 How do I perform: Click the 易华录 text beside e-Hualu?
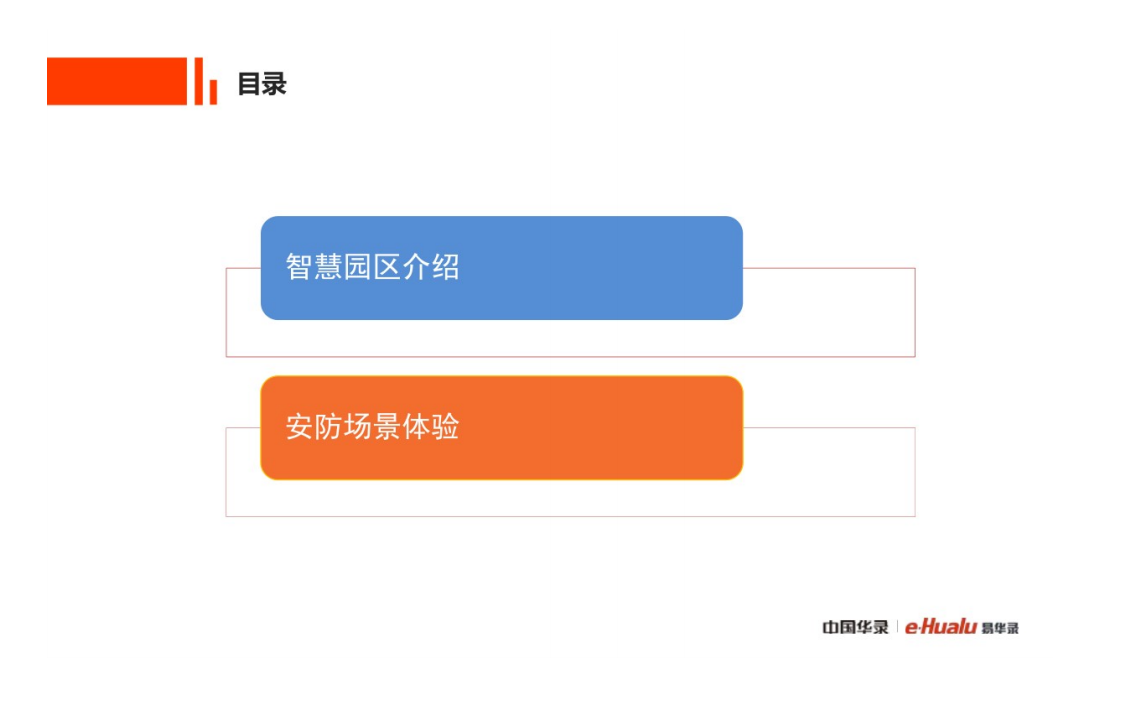1000,628
